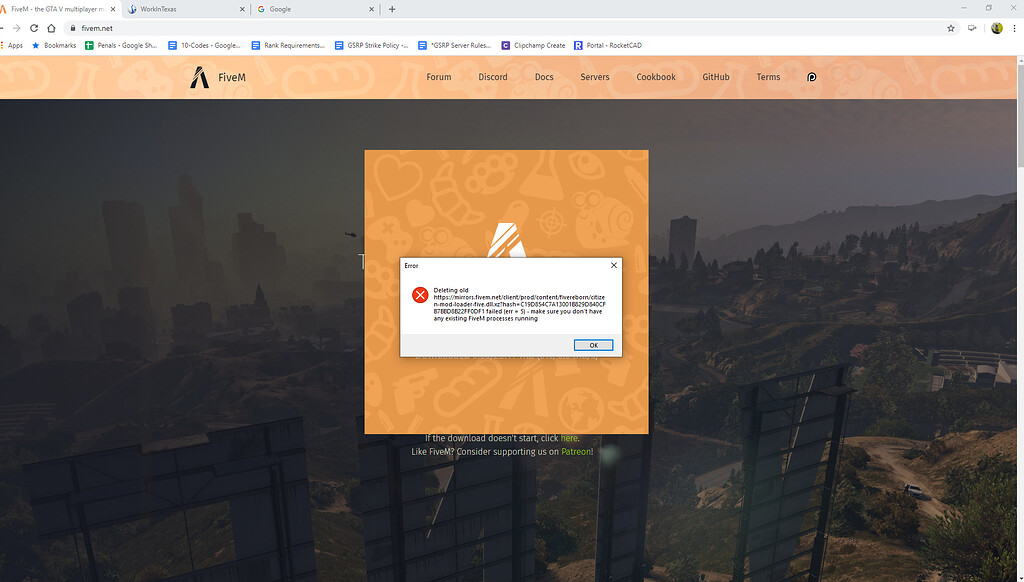
Task: Bookmark this page with the star icon
Action: point(950,28)
